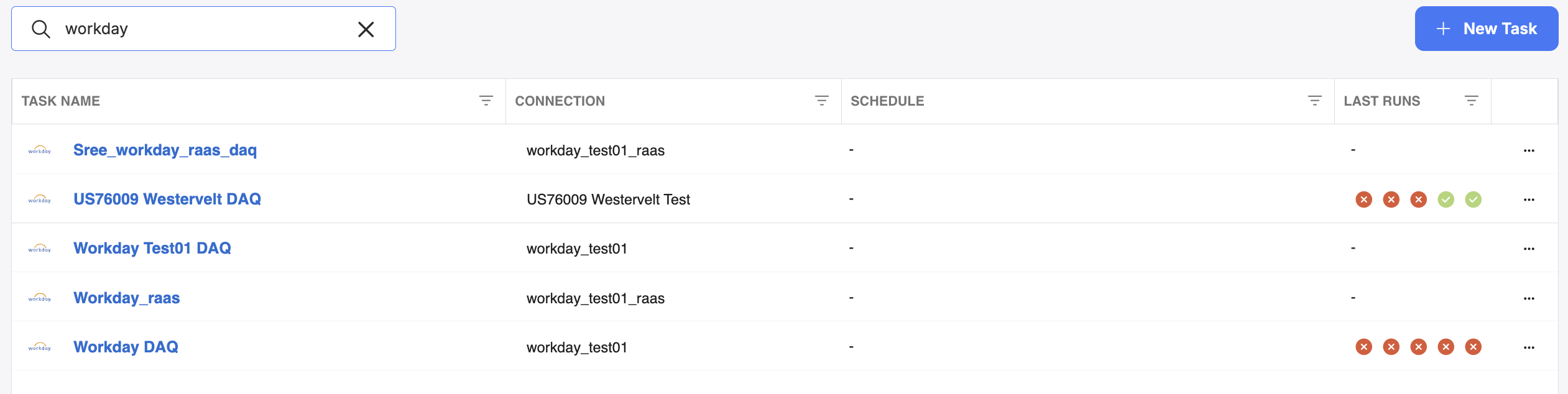Viewport: 1568px width, 394px height.
Task: Open more options for Sree_workday_raas_daq
Action: click(x=1529, y=150)
